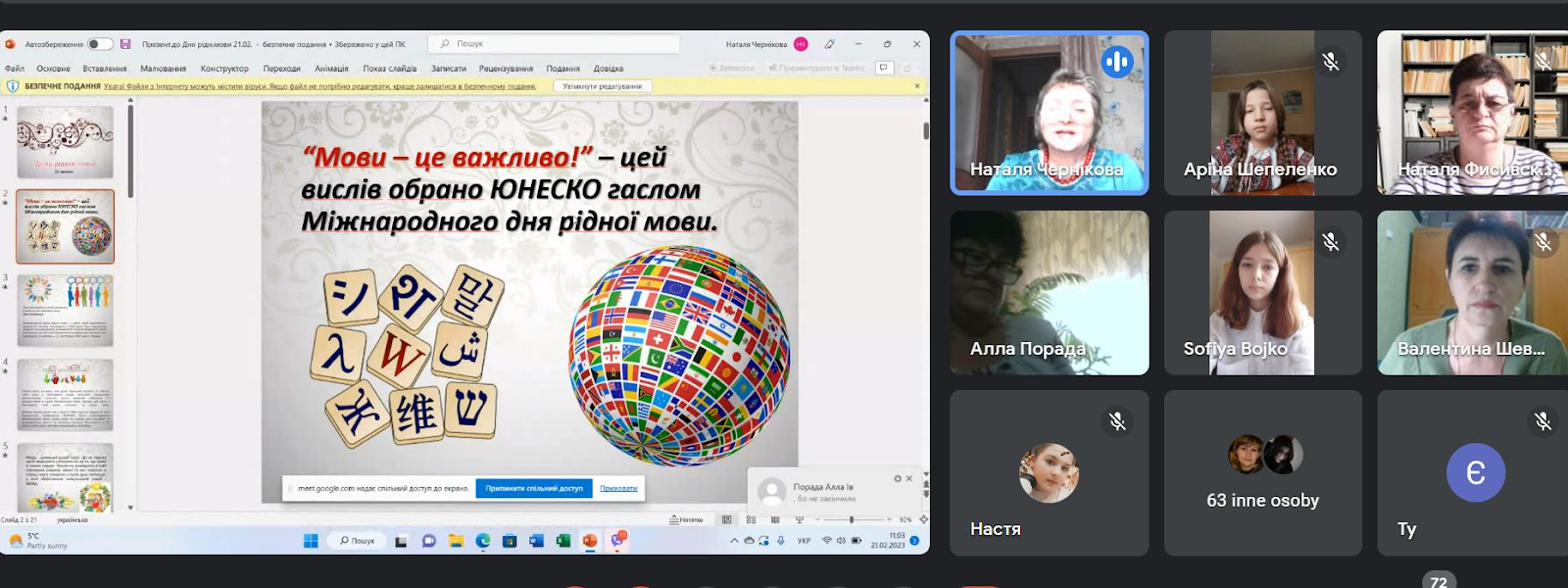Screen dimensions: 1568x588
Task: Select the Анімація ribbon tab
Action: (x=331, y=69)
